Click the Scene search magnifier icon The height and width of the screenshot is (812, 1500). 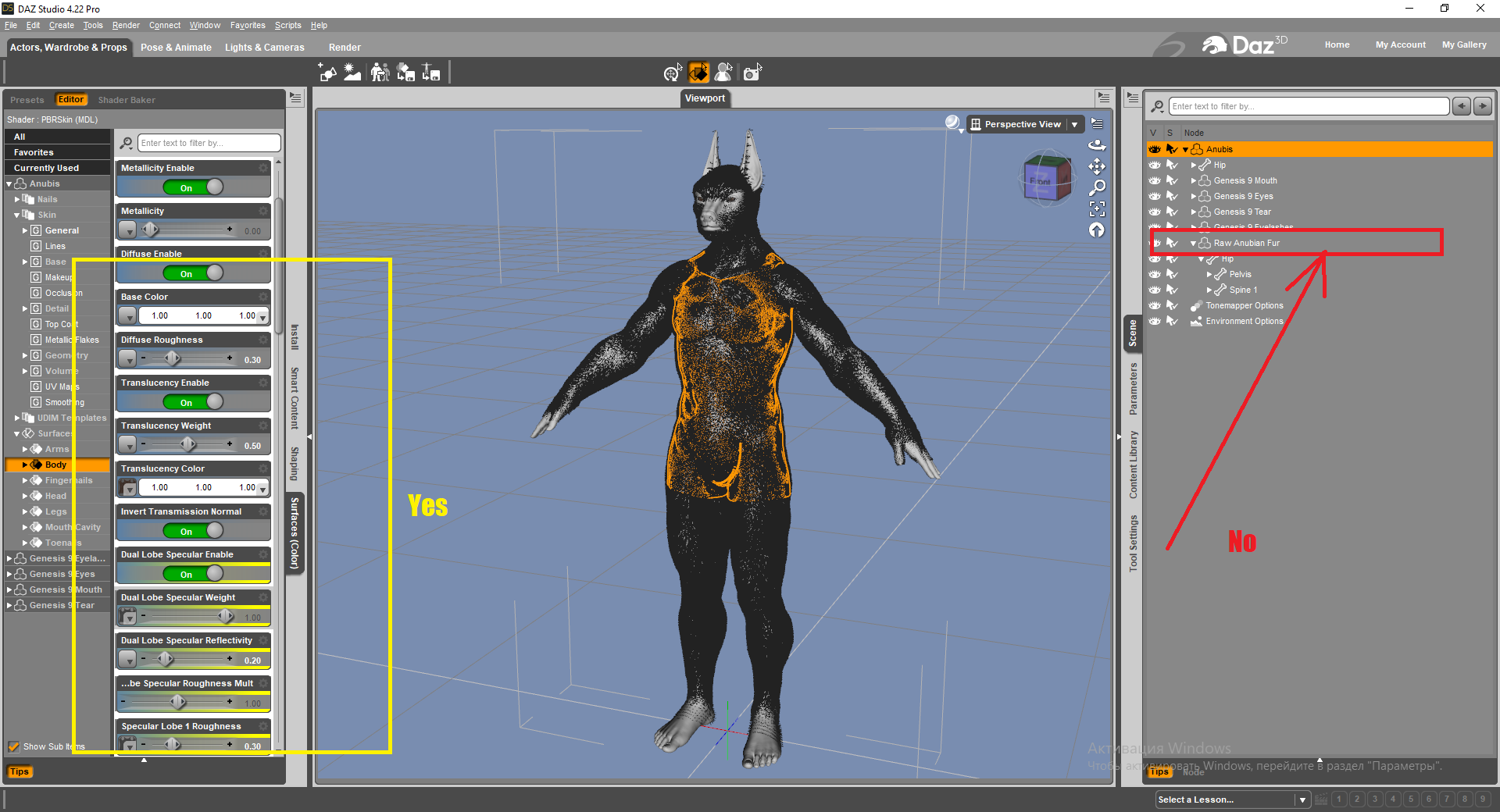click(x=1158, y=106)
